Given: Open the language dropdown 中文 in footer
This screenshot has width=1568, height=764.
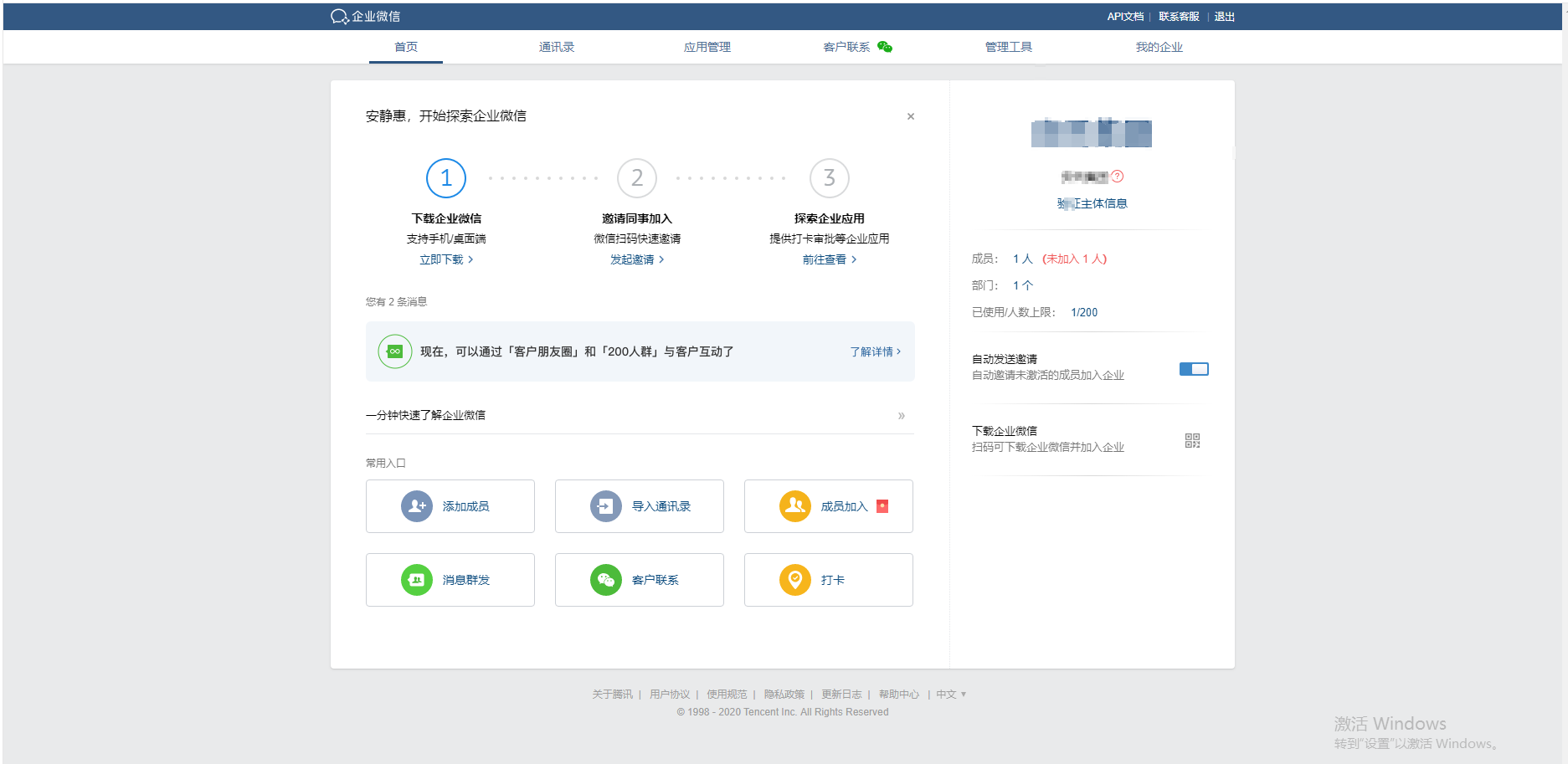Looking at the screenshot, I should 951,695.
